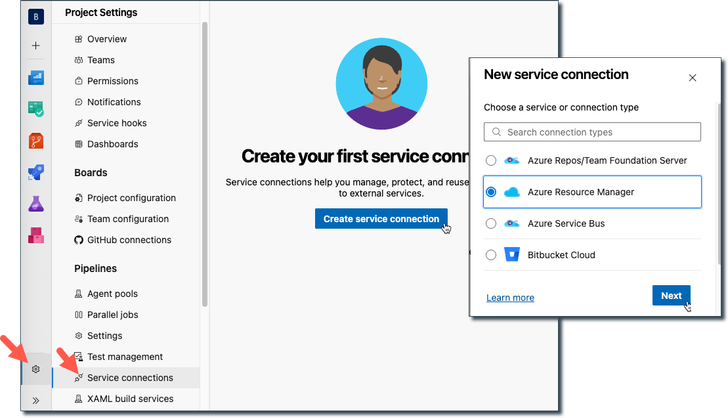Select Azure Repos/Team Foundation Server radio button
The width and height of the screenshot is (728, 418).
click(x=490, y=160)
